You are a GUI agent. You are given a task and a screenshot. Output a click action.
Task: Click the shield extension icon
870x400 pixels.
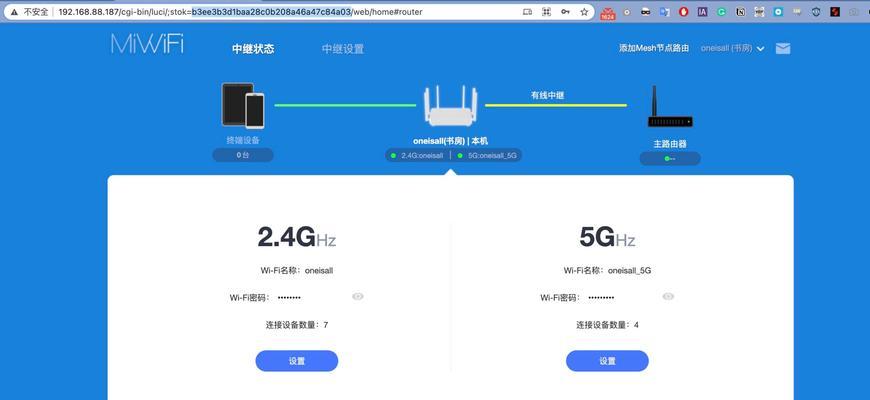816,12
